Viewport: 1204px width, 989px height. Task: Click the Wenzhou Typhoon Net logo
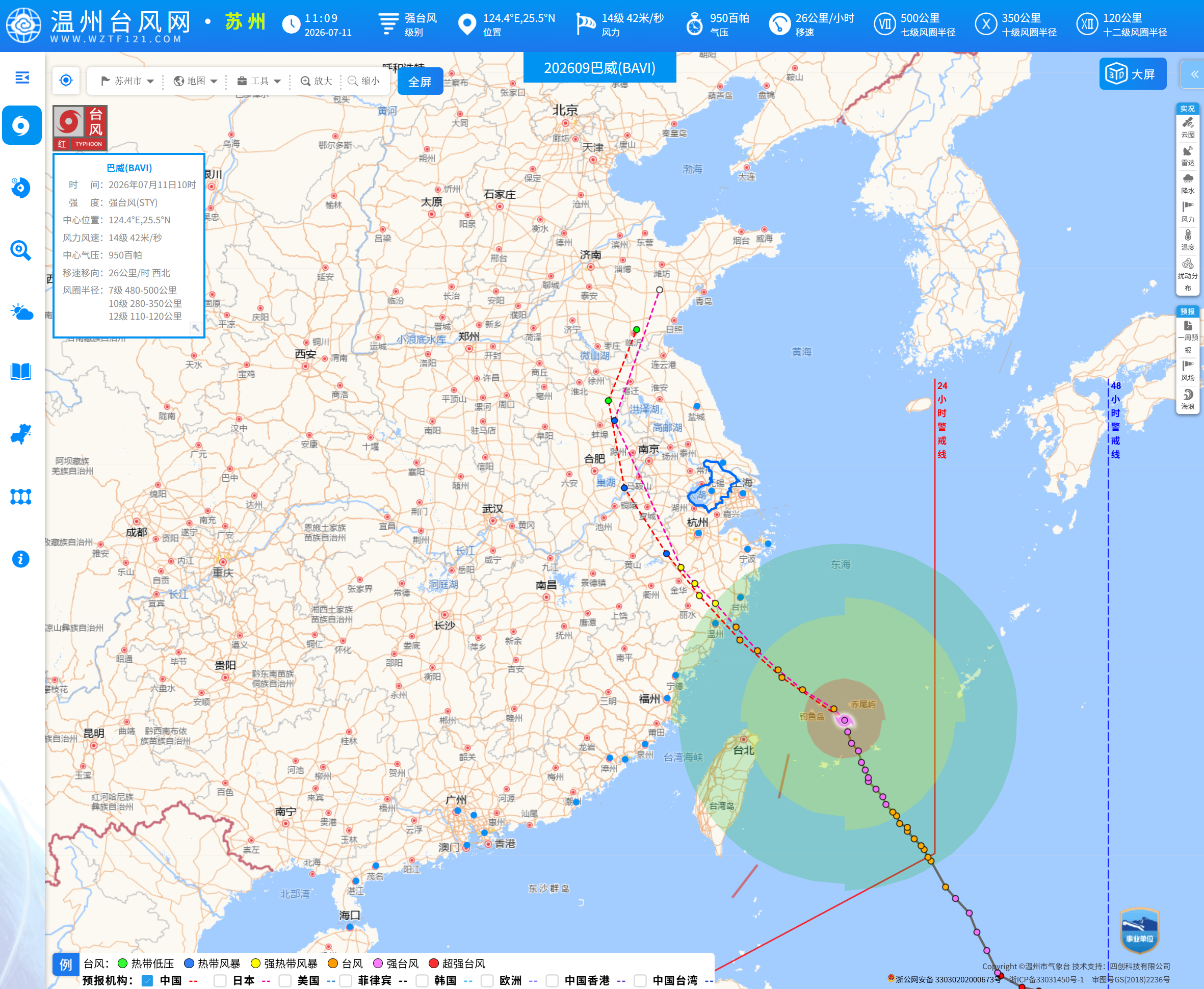pyautogui.click(x=24, y=25)
